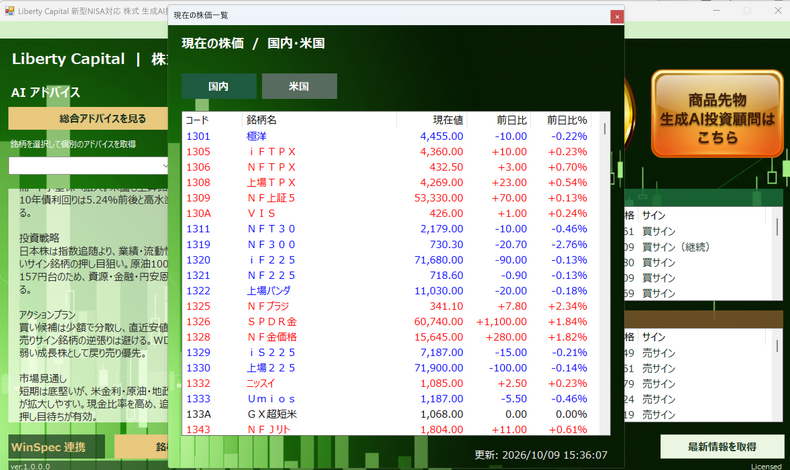Screen dimensions: 790x470
Task: Click the コード column header
Action: pos(212,120)
